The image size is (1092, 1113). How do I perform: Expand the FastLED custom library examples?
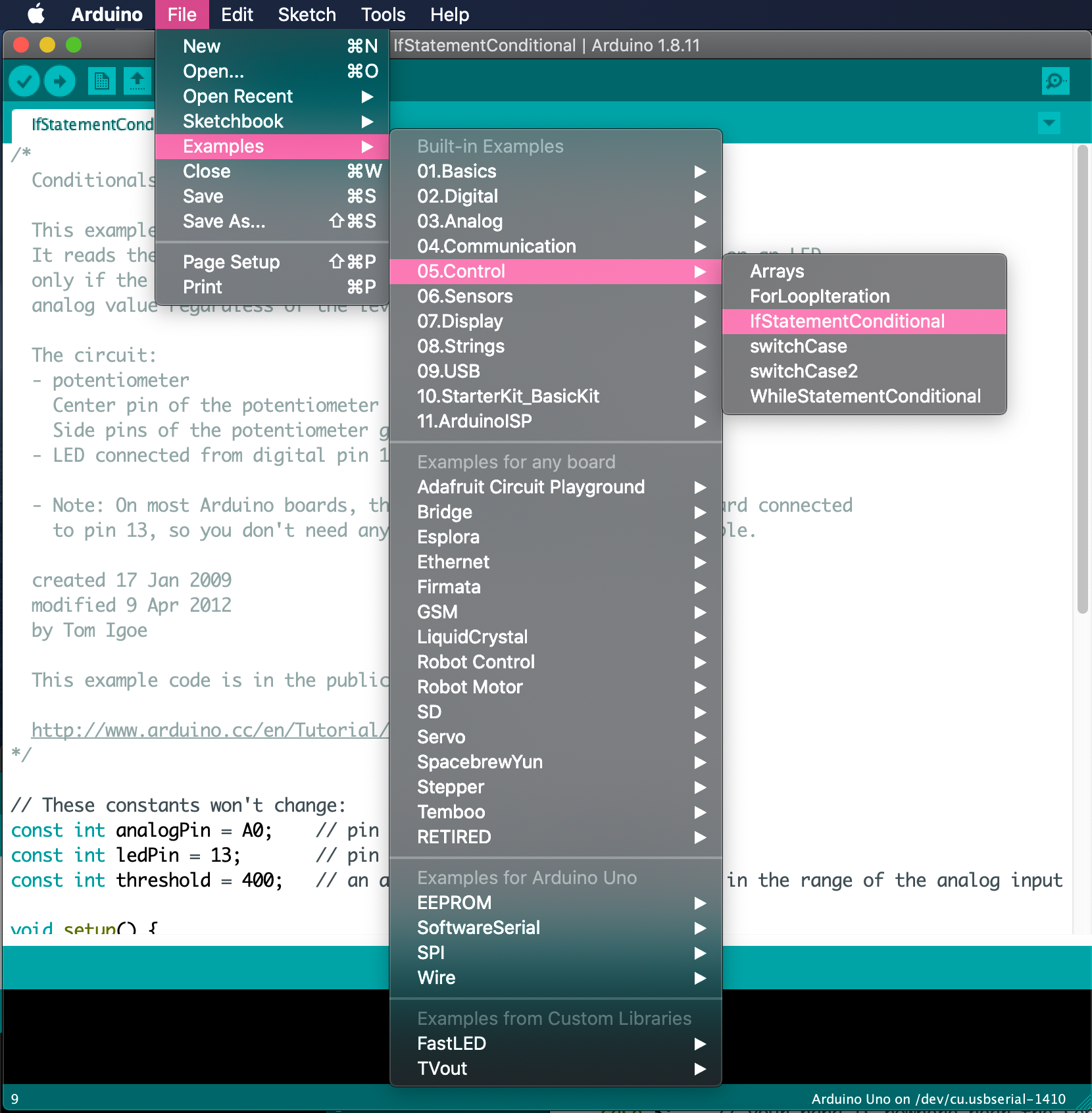pos(556,1043)
